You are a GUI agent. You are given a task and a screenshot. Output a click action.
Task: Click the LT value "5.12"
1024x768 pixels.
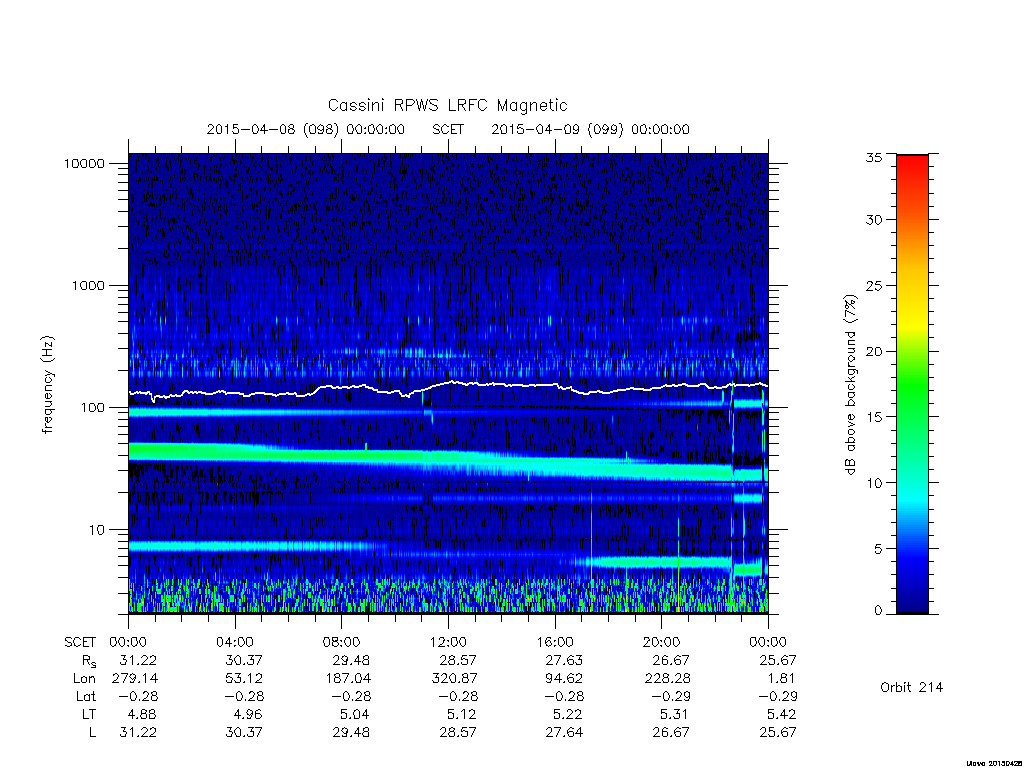point(462,714)
